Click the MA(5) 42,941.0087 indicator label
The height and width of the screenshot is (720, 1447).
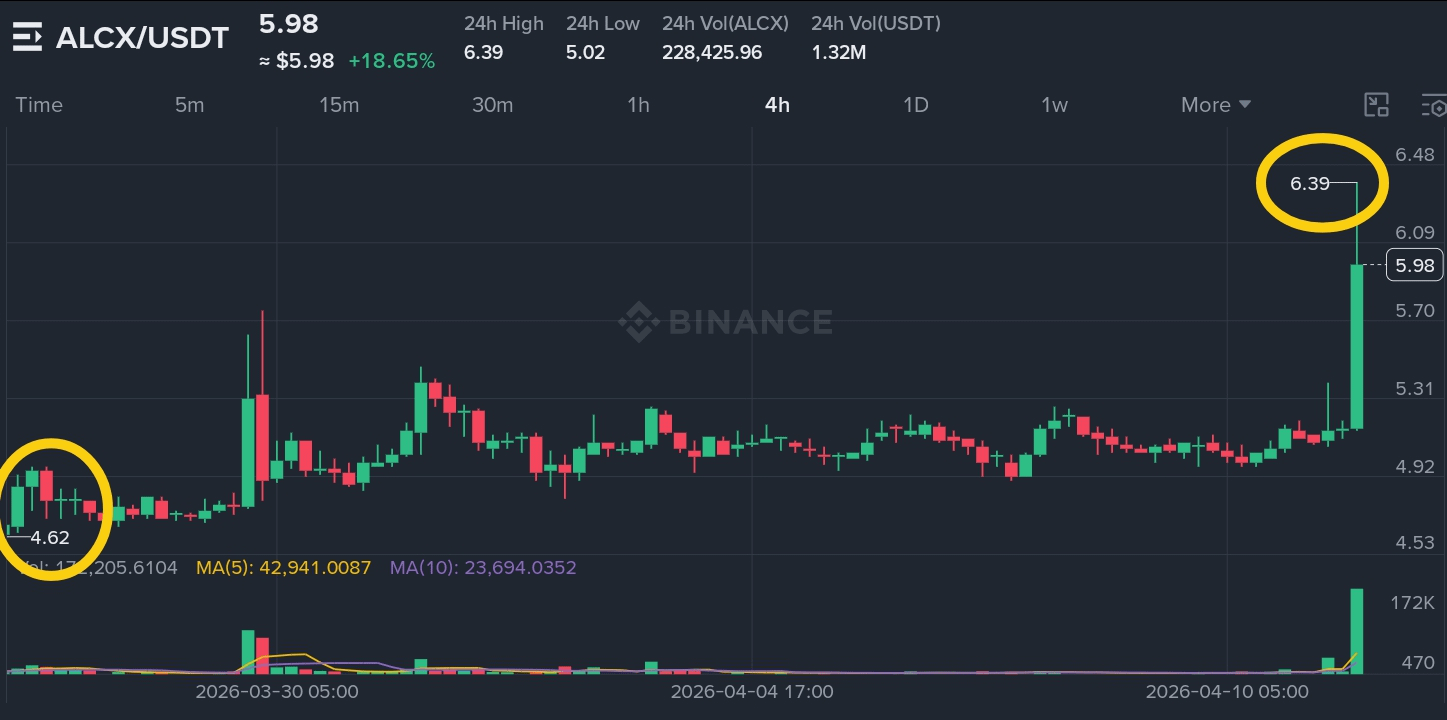(283, 568)
